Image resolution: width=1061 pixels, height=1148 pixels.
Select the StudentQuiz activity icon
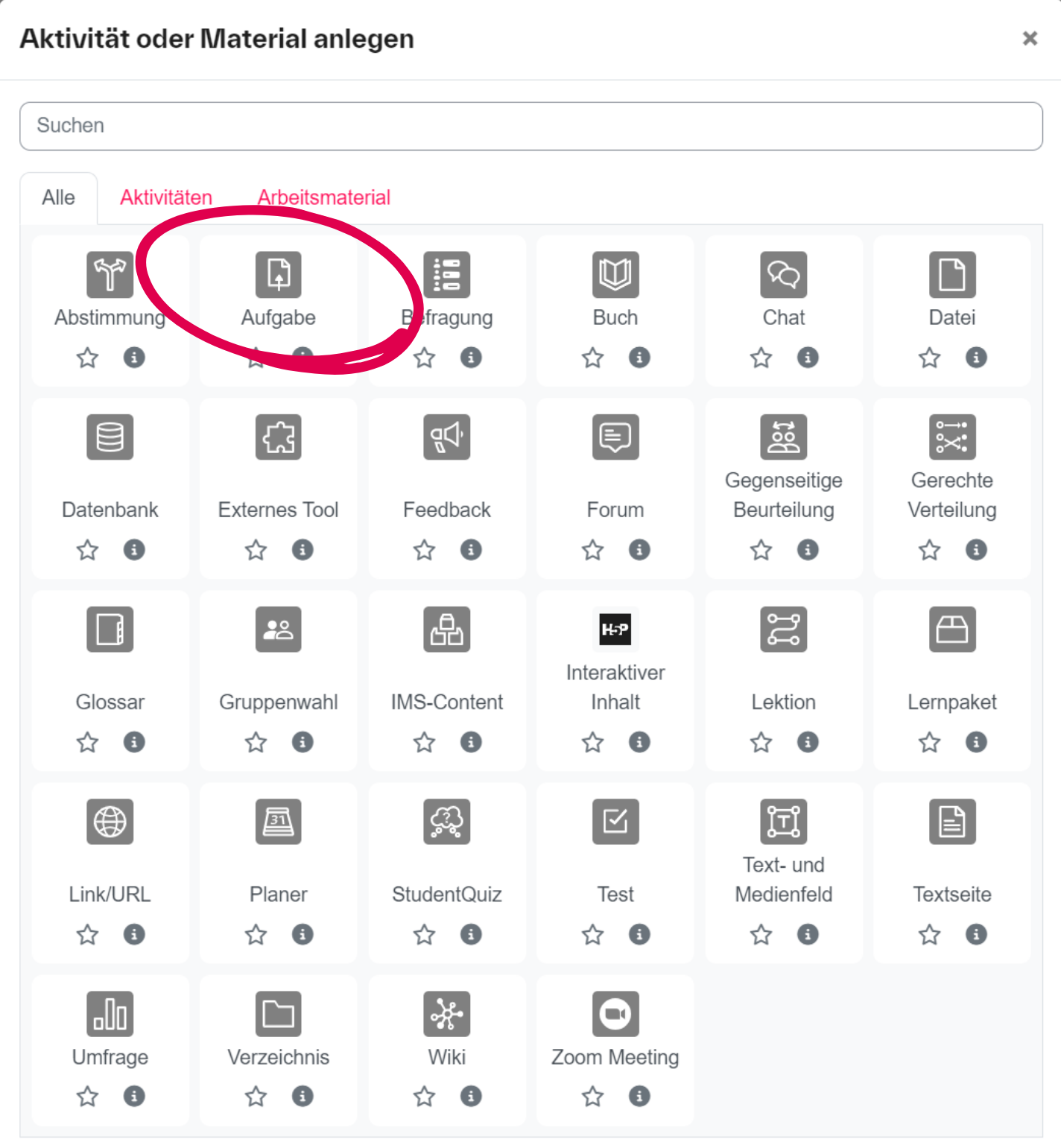coord(446,822)
